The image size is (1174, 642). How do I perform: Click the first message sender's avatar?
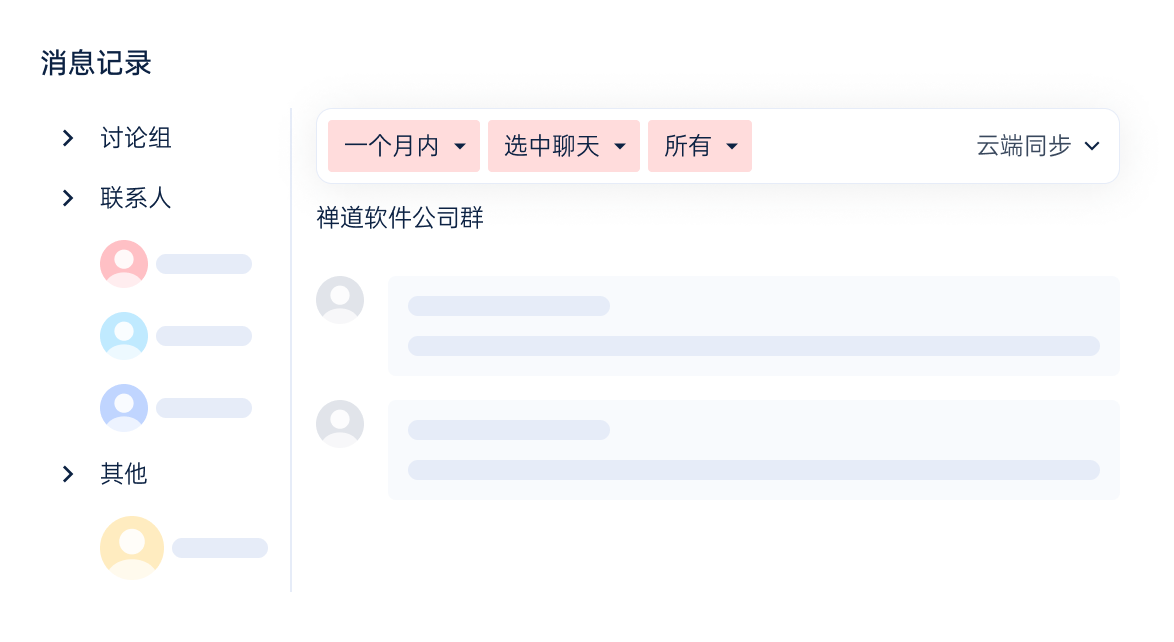click(x=340, y=300)
